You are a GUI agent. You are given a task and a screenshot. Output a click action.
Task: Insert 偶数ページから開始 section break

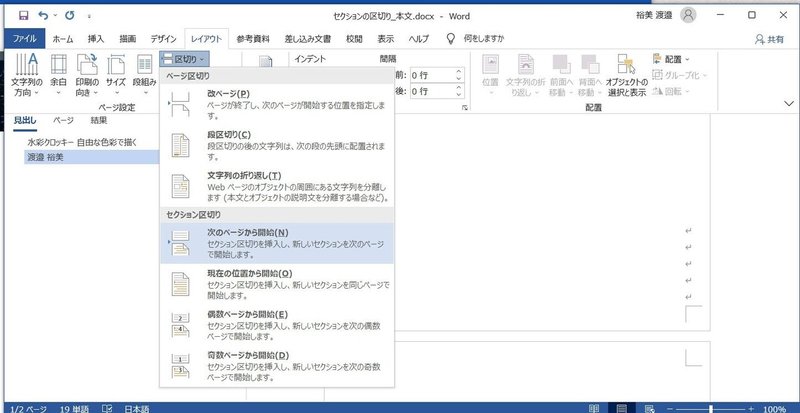point(277,325)
